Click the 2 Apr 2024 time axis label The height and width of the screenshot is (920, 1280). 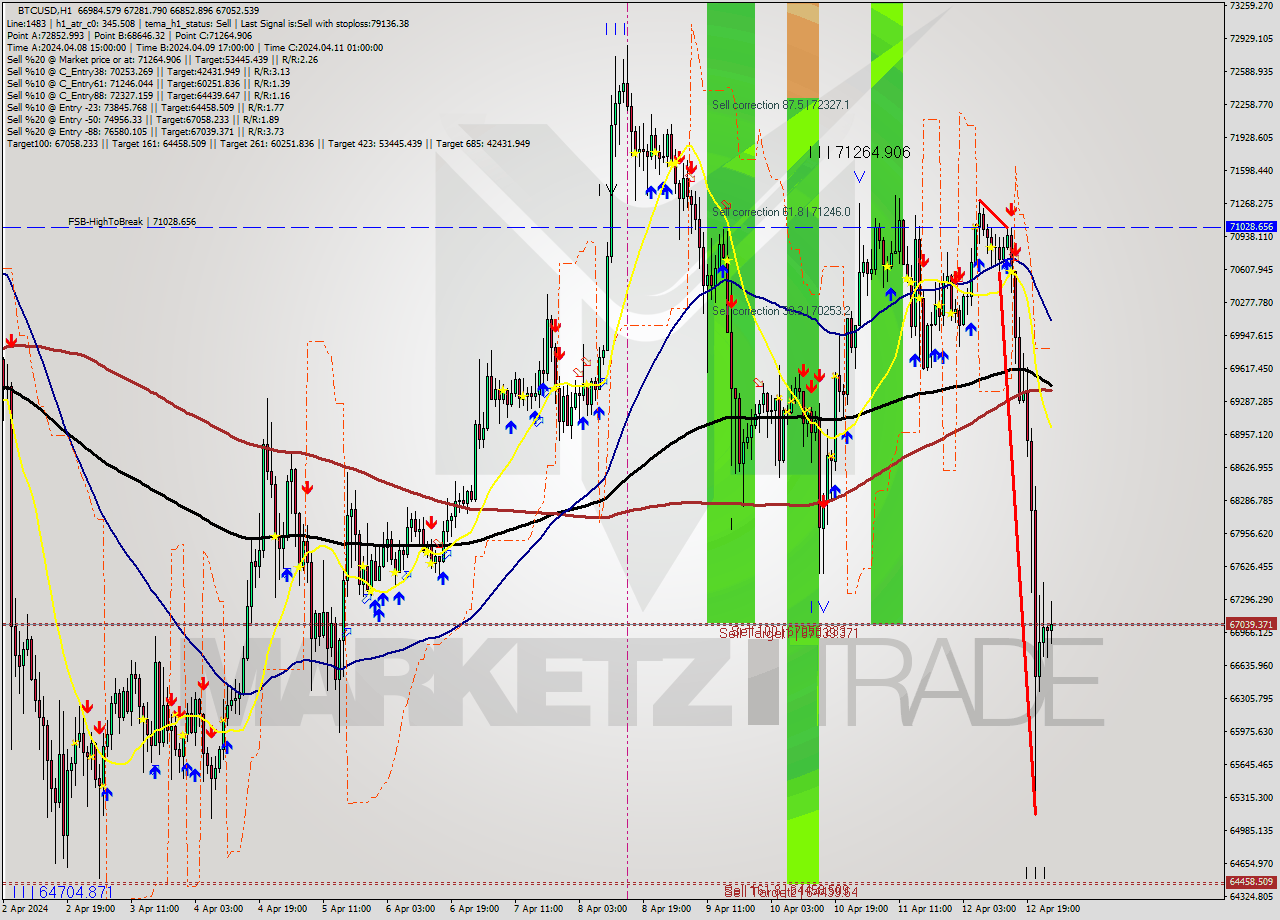pos(24,909)
